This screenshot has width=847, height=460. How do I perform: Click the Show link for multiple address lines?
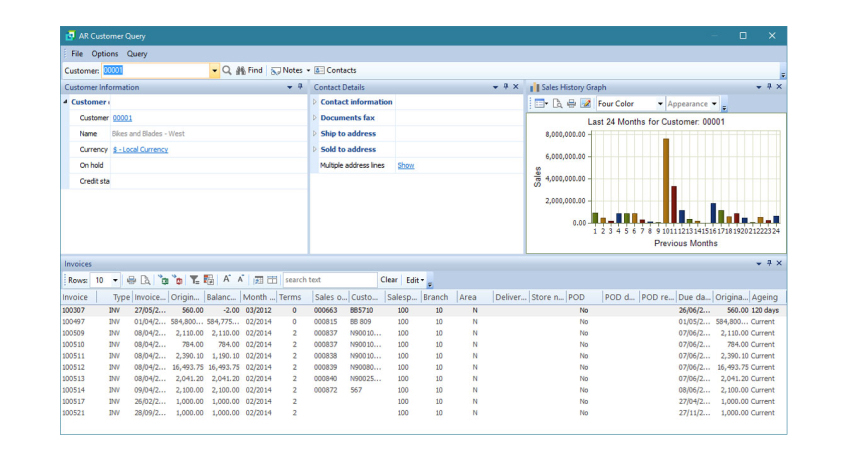click(405, 165)
